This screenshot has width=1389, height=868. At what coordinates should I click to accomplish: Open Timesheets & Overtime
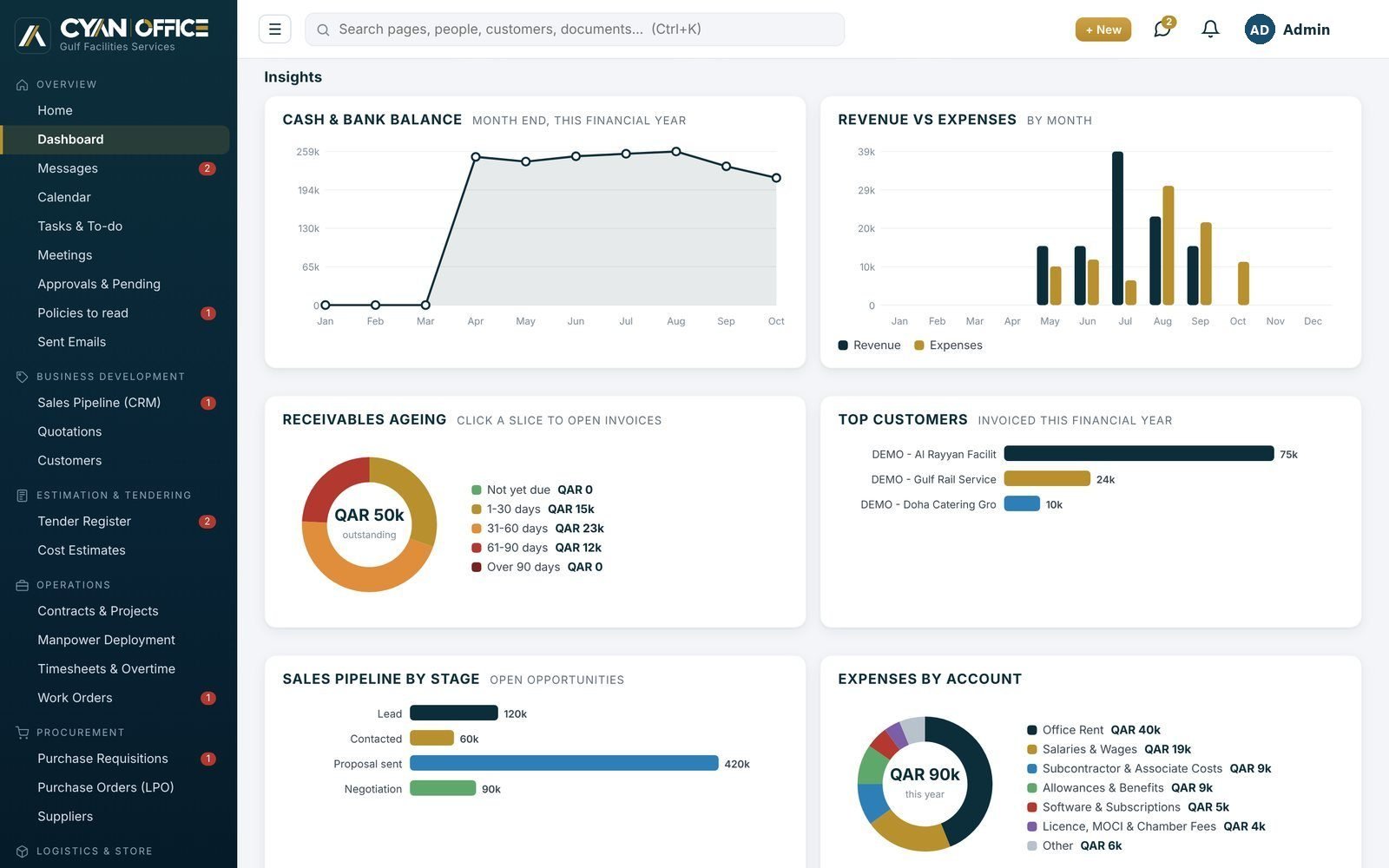coord(115,668)
